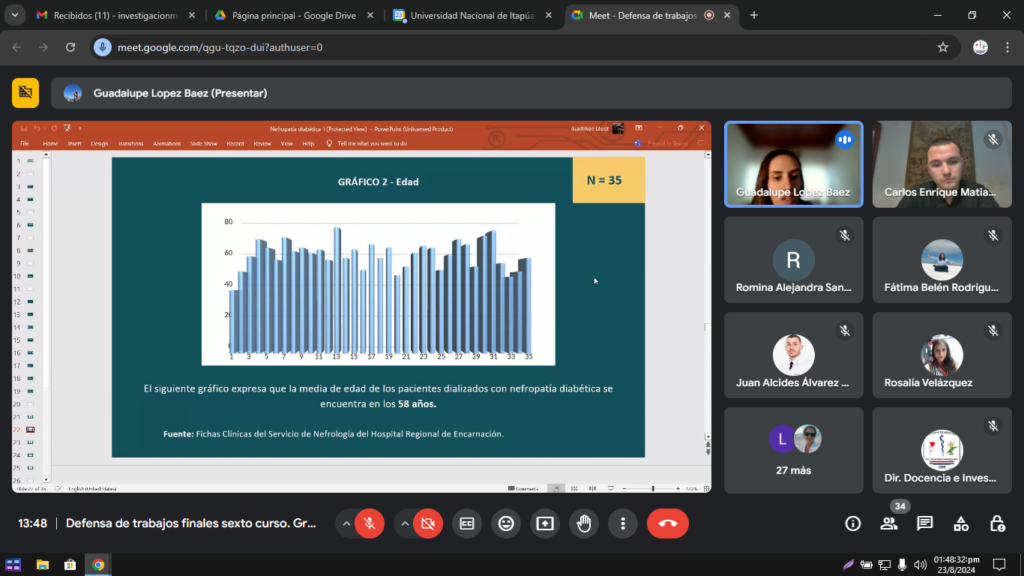Open the activities panel
1024x576 pixels.
point(961,523)
